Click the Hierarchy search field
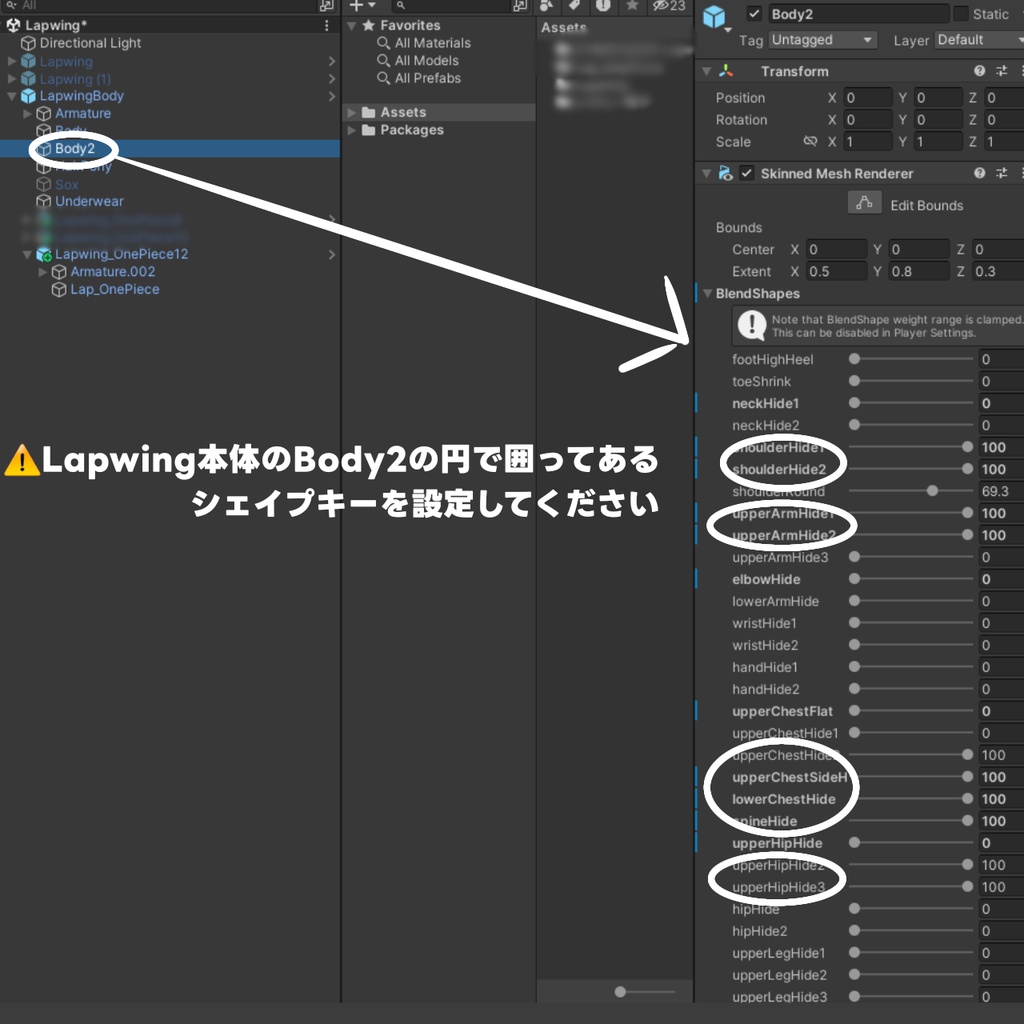 point(161,6)
